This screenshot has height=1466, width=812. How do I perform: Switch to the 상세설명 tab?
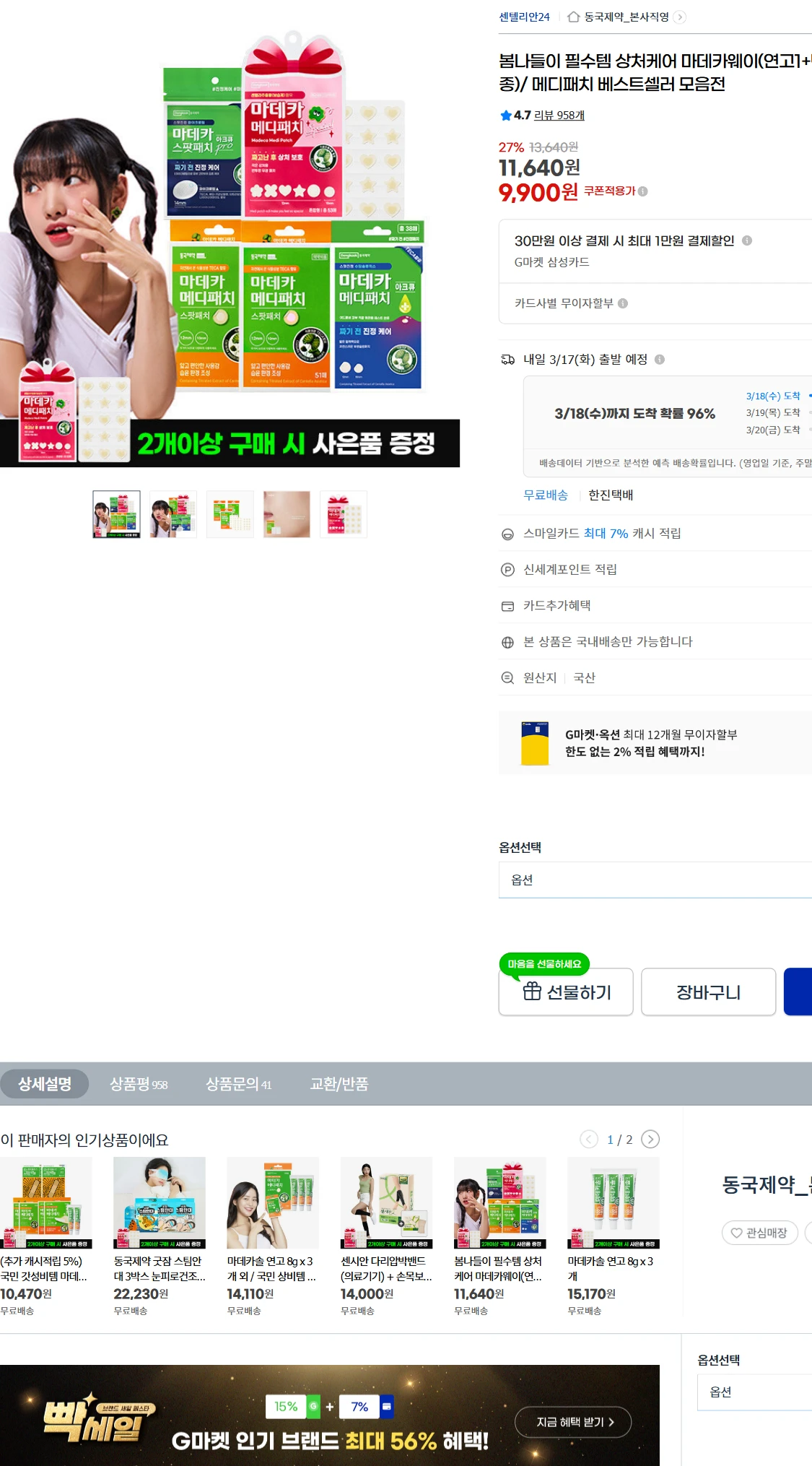pos(44,1084)
